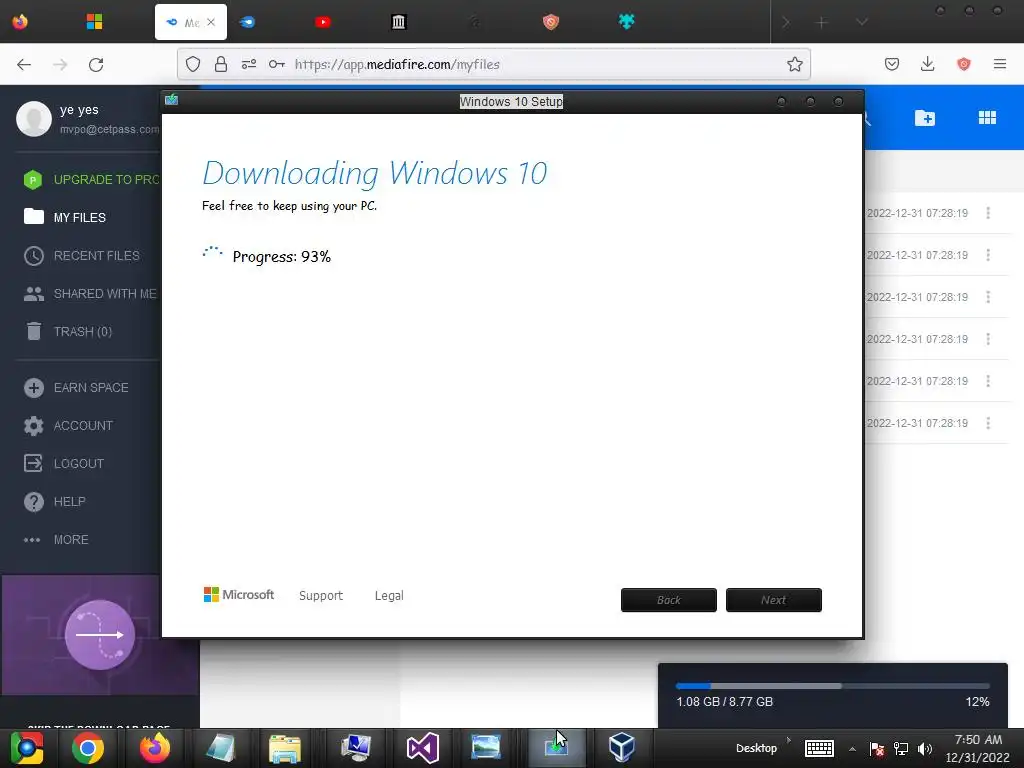Open saved logins key icon
This screenshot has width=1024, height=768.
pyautogui.click(x=277, y=64)
